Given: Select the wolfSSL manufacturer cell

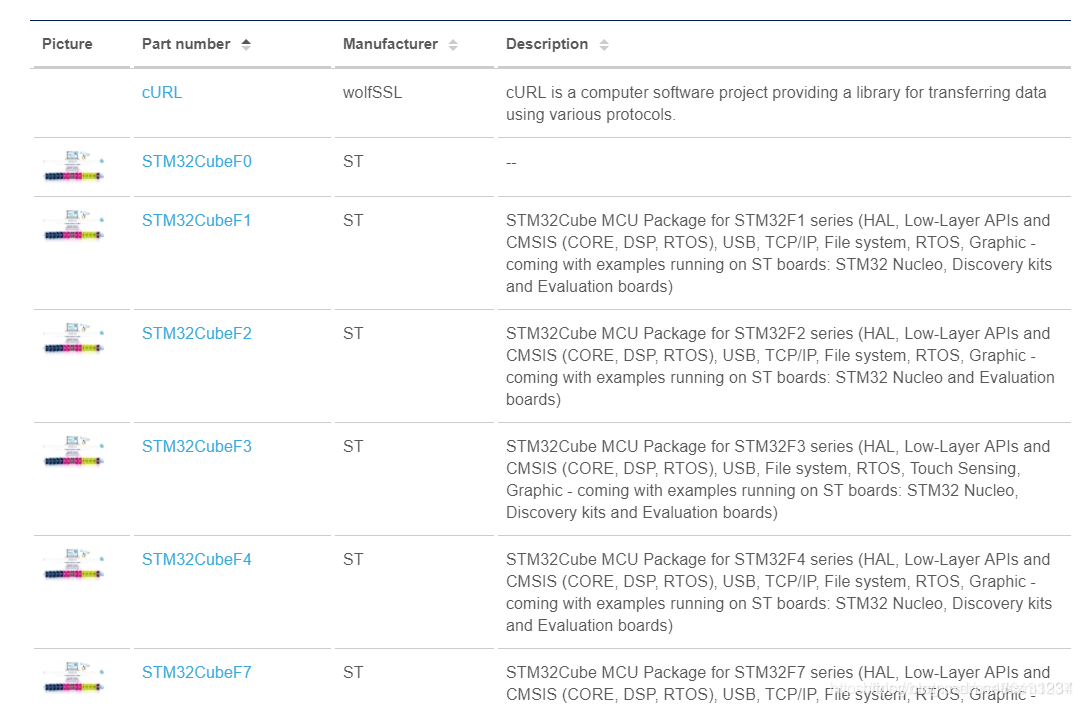Looking at the screenshot, I should pyautogui.click(x=372, y=92).
